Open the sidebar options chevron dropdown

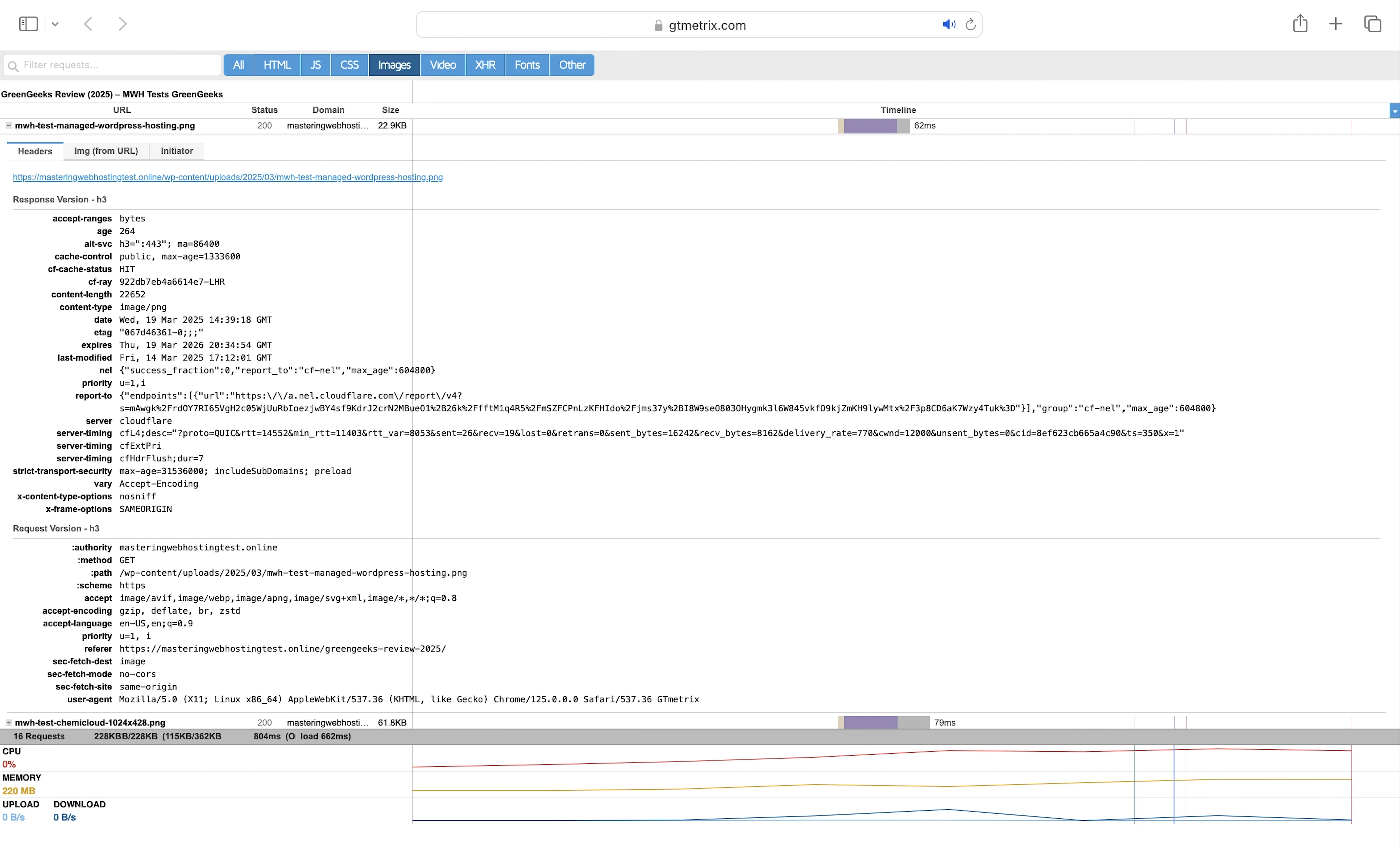pos(55,24)
